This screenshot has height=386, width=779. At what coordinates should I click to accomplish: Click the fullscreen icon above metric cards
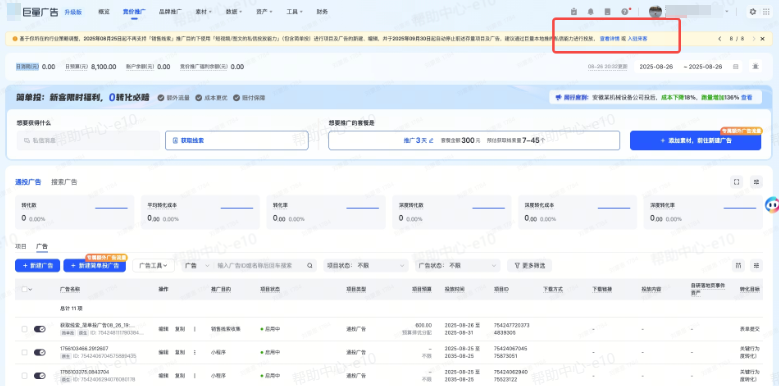[x=736, y=182]
